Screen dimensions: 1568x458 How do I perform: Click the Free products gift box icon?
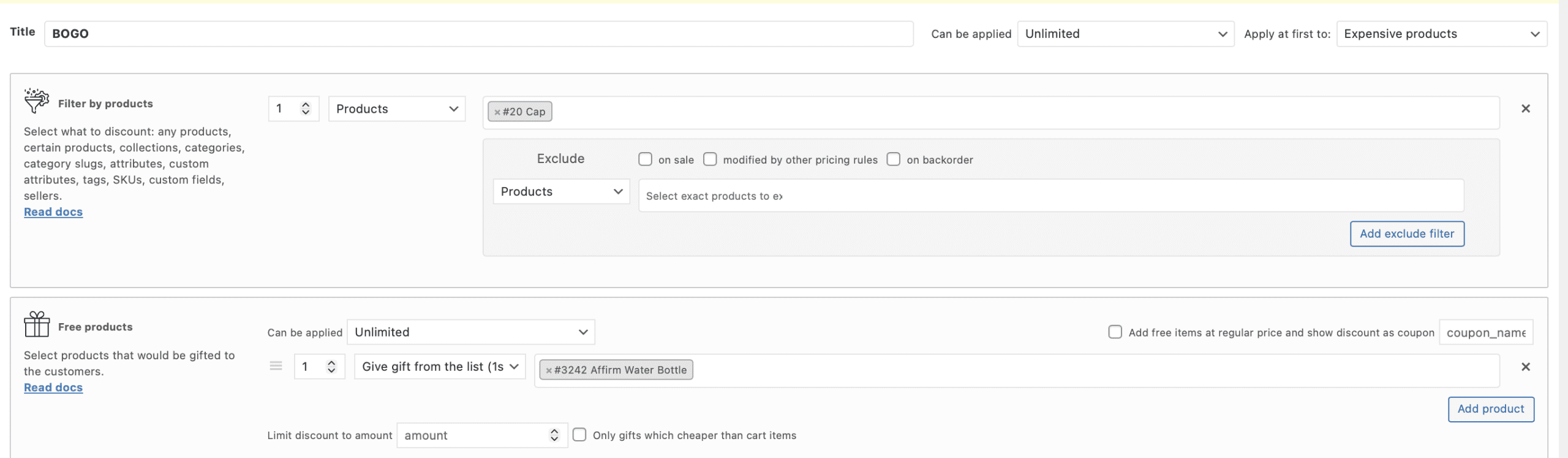37,324
